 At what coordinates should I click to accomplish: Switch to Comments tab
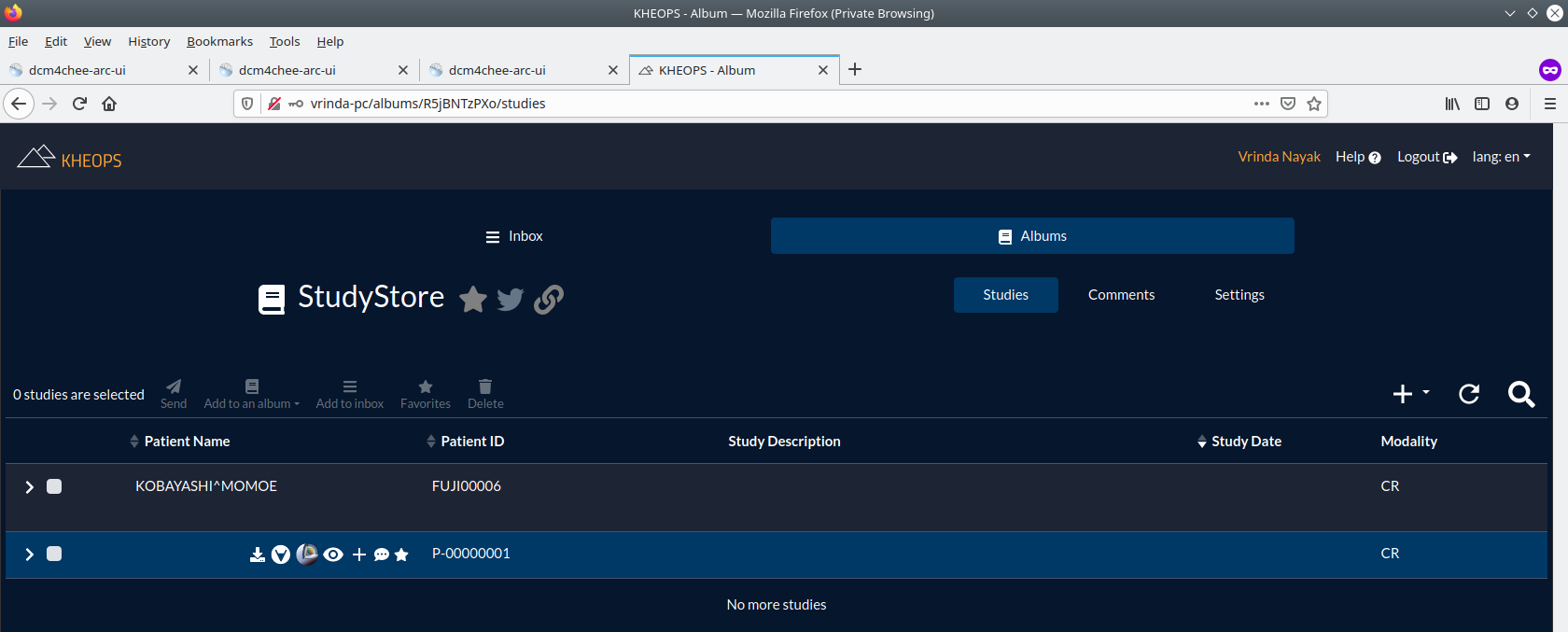point(1121,295)
